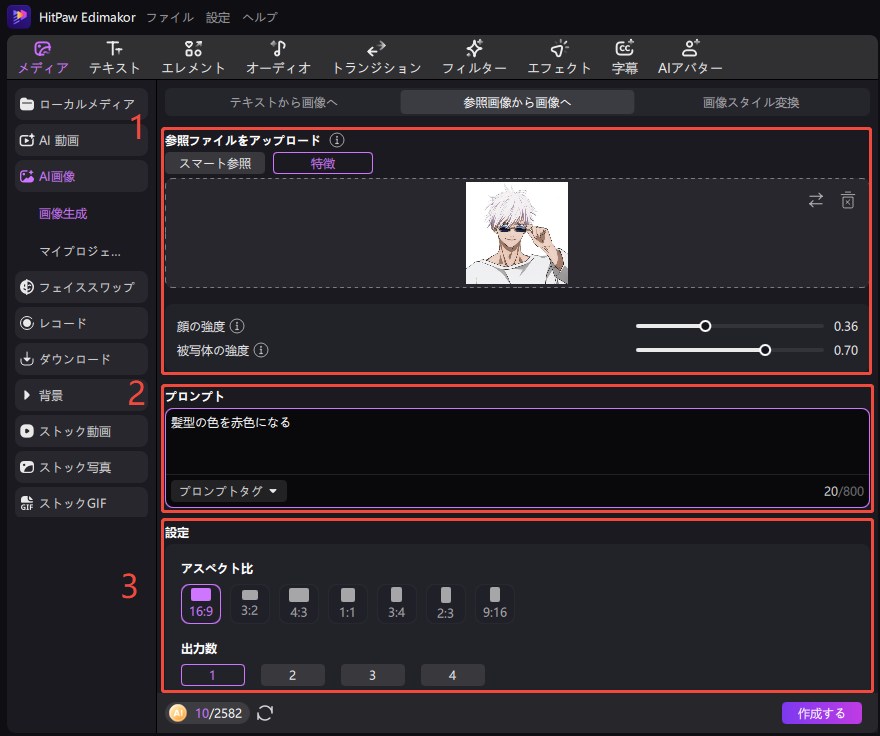
Task: Click info icon next to 被写体の強度
Action: coord(261,350)
